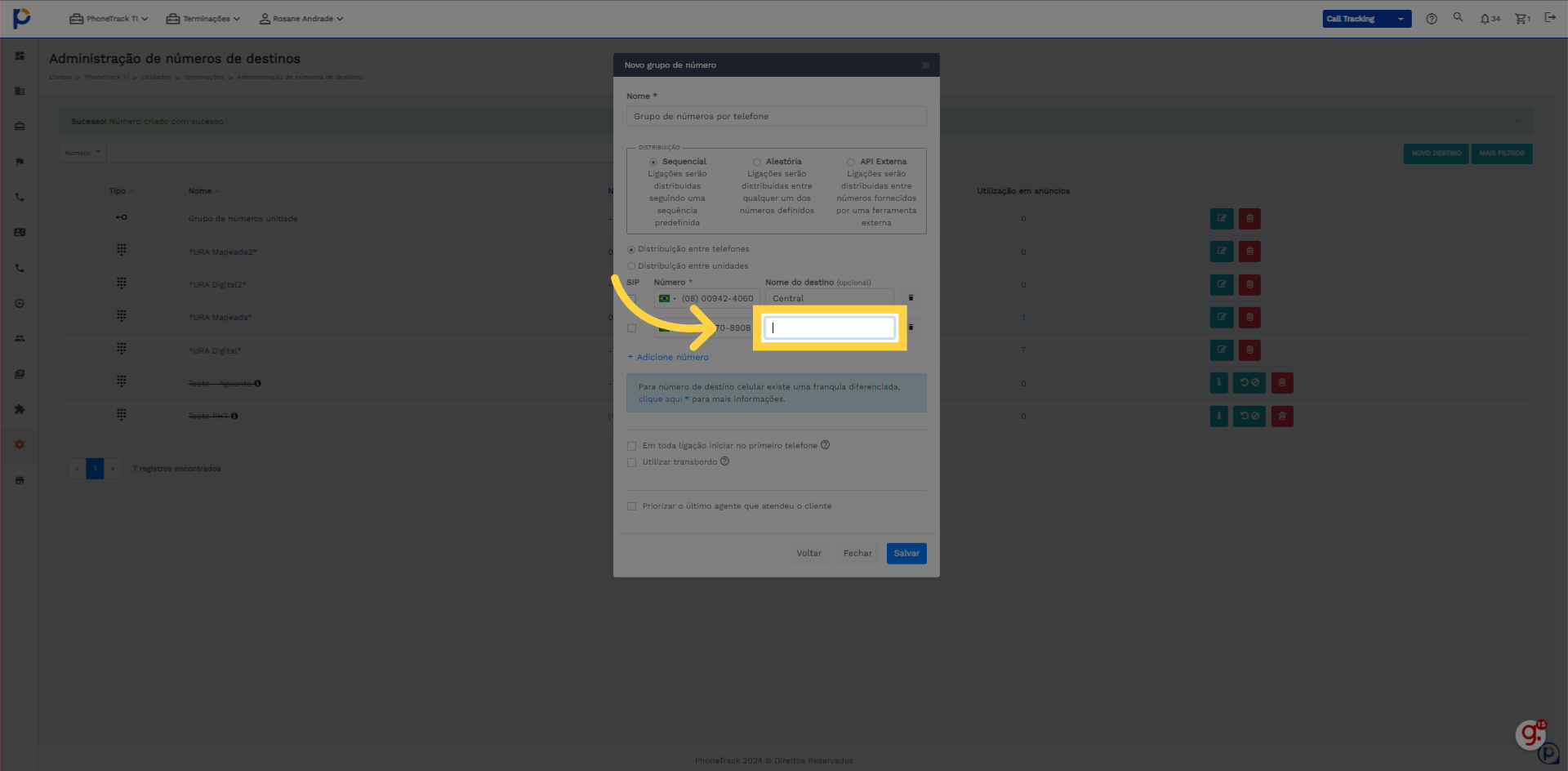This screenshot has width=1568, height=771.
Task: Click the Voltar button
Action: (808, 554)
